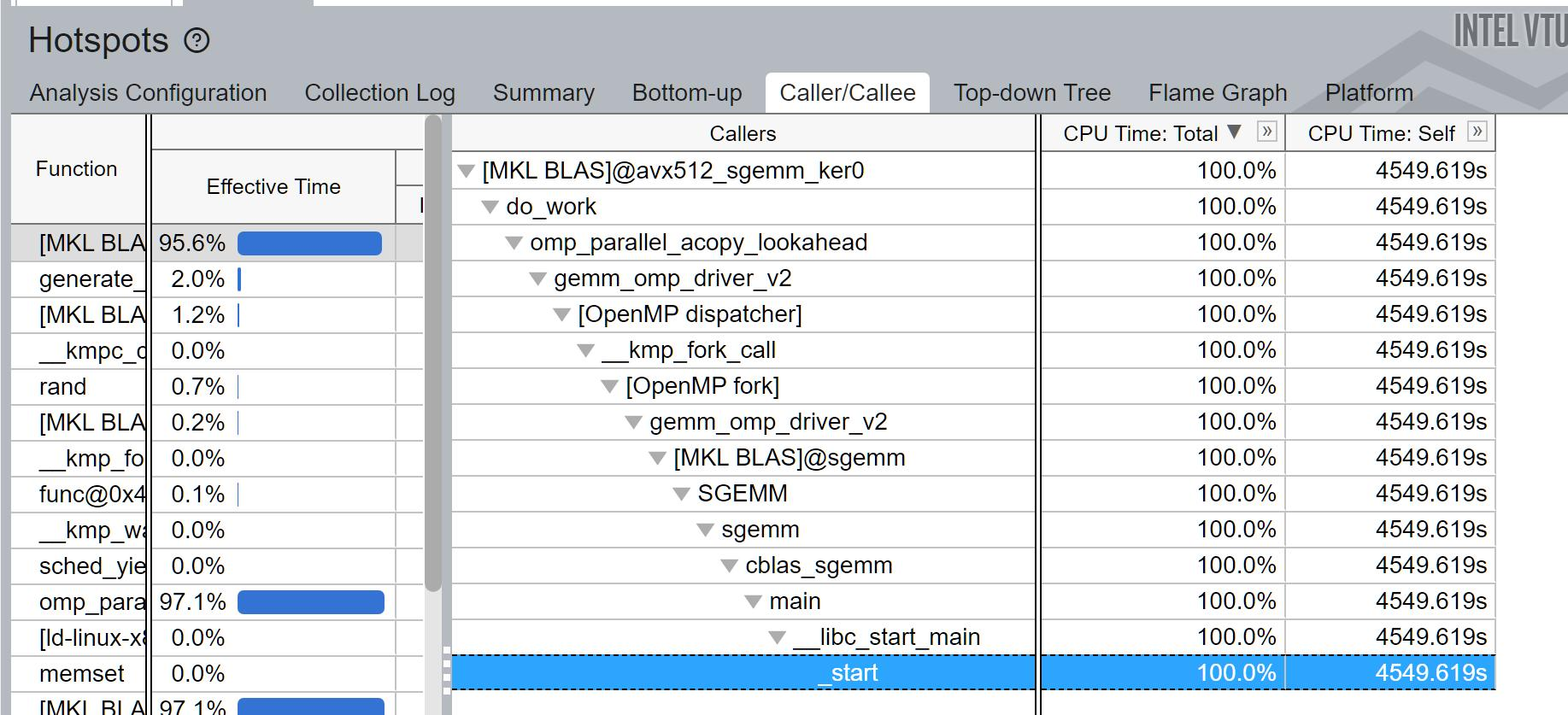This screenshot has width=1568, height=715.
Task: Select the memset function row
Action: [x=79, y=674]
